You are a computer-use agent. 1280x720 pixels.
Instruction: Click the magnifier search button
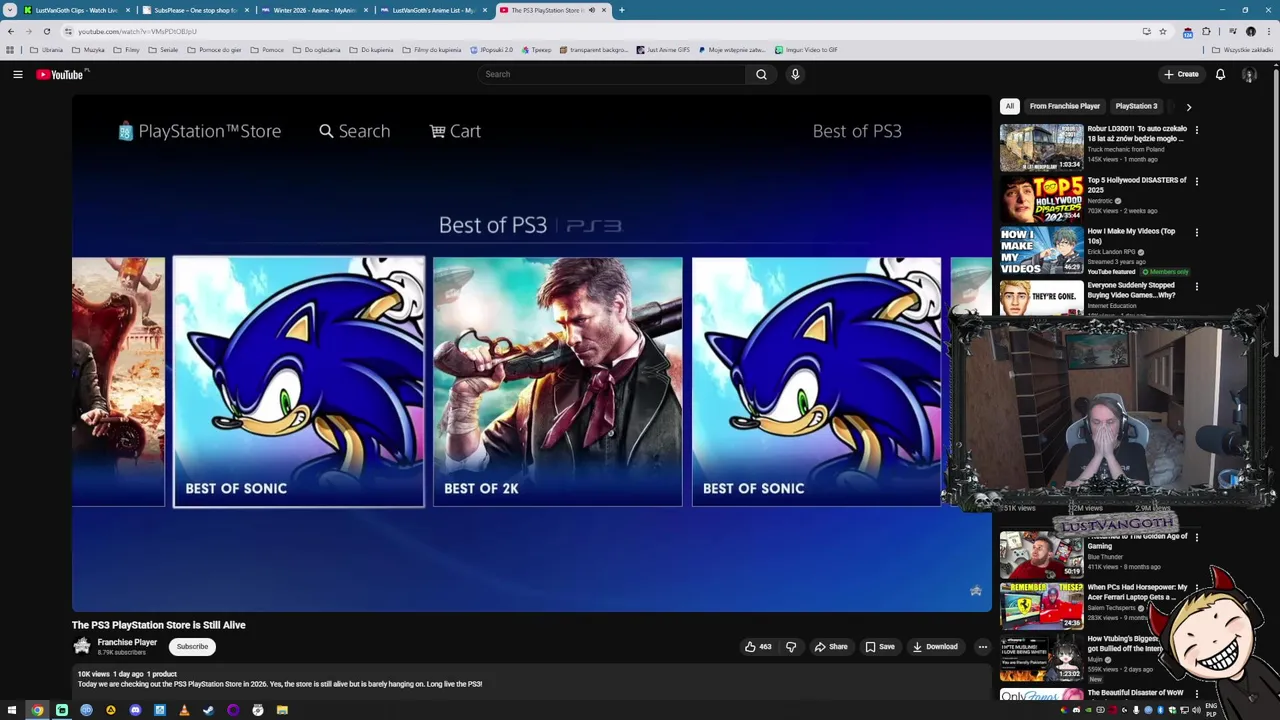[761, 74]
